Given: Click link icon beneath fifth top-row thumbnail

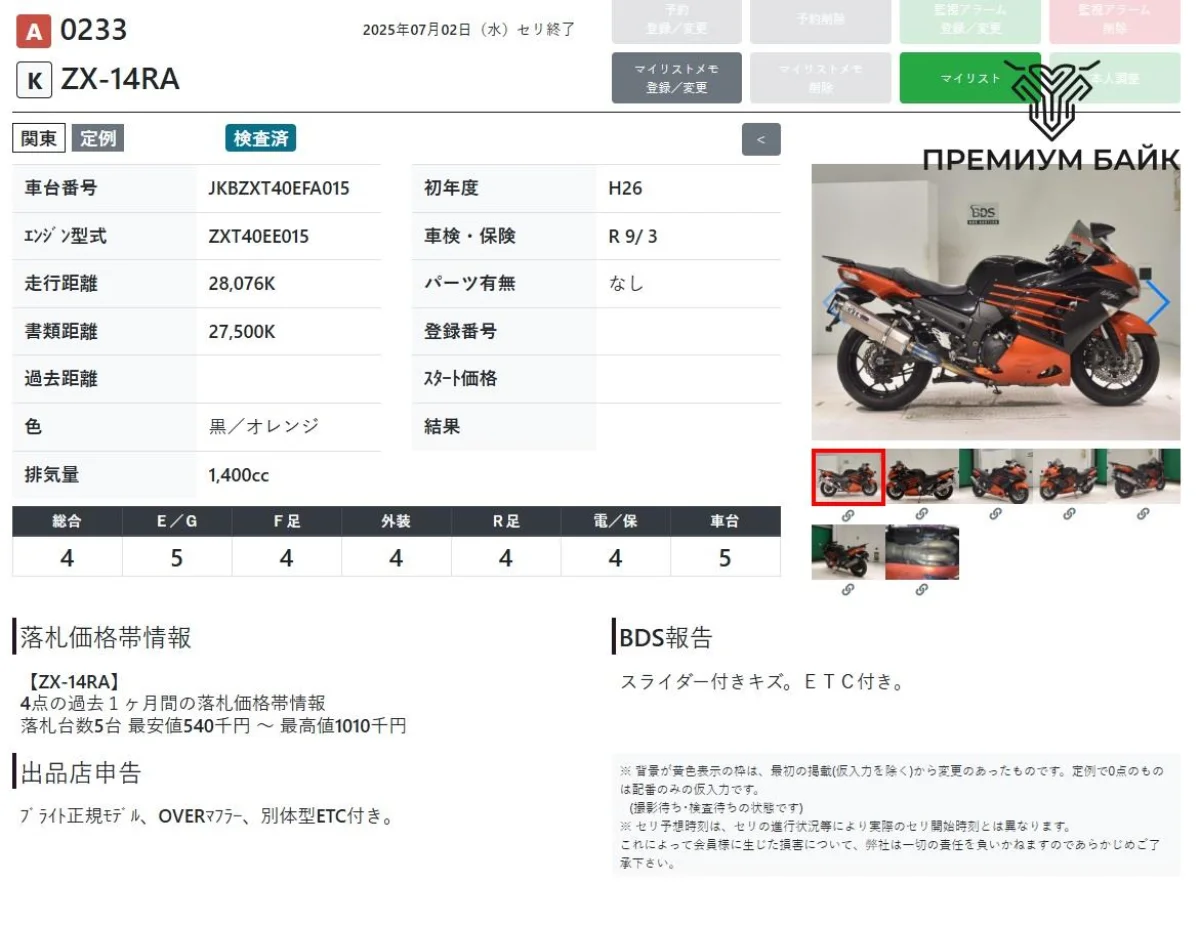Looking at the screenshot, I should tap(1143, 514).
